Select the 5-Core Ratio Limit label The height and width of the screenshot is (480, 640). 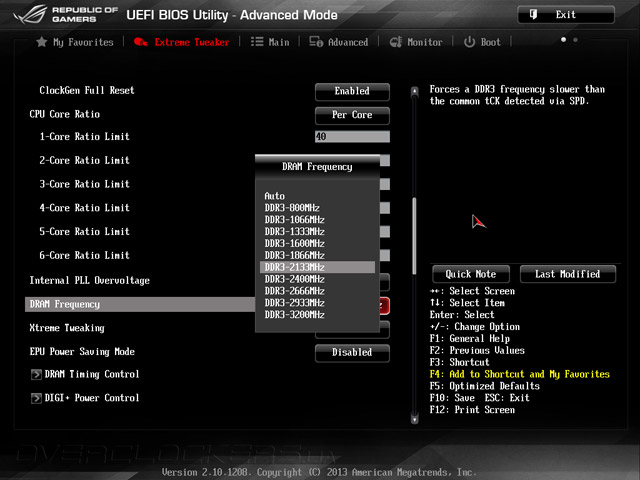coord(84,231)
